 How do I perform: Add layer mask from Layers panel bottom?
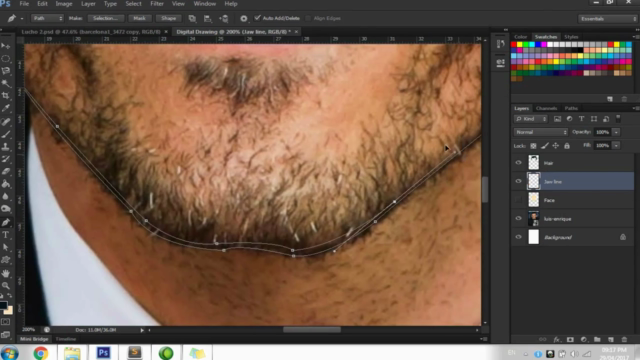570,339
